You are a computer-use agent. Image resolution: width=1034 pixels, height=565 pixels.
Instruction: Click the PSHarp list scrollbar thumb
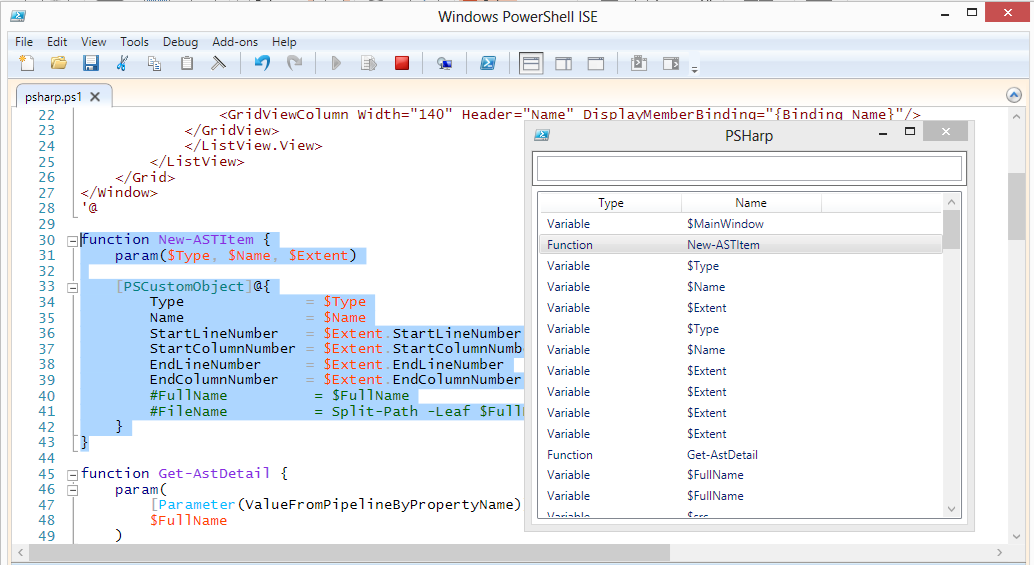click(952, 229)
